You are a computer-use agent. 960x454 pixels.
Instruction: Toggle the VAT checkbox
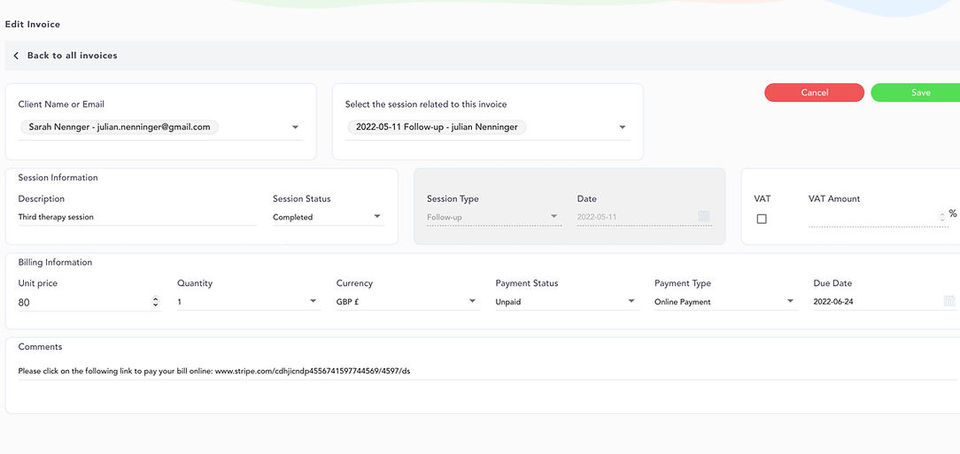762,219
